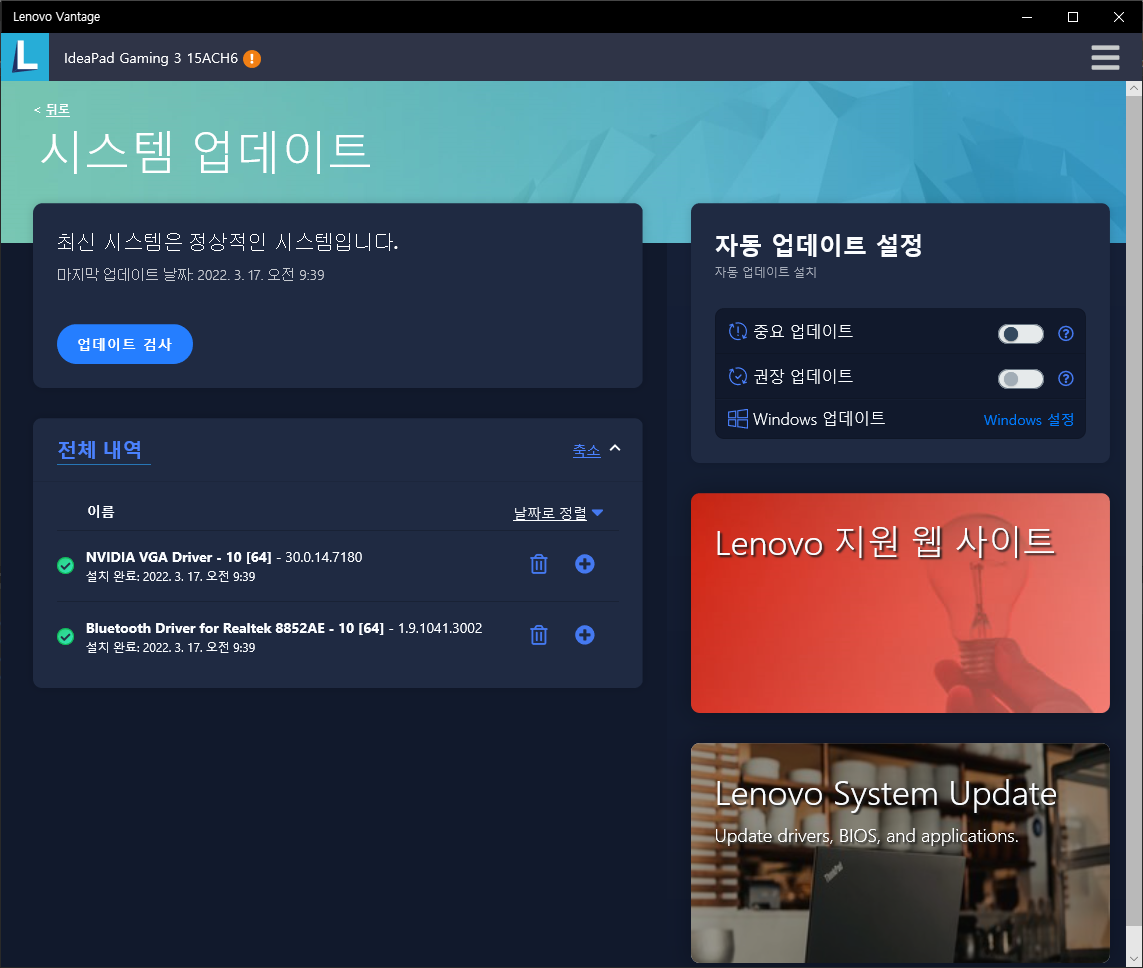Maximize the Lenovo Vantage window
Screen dimensions: 1143x968
(1072, 17)
